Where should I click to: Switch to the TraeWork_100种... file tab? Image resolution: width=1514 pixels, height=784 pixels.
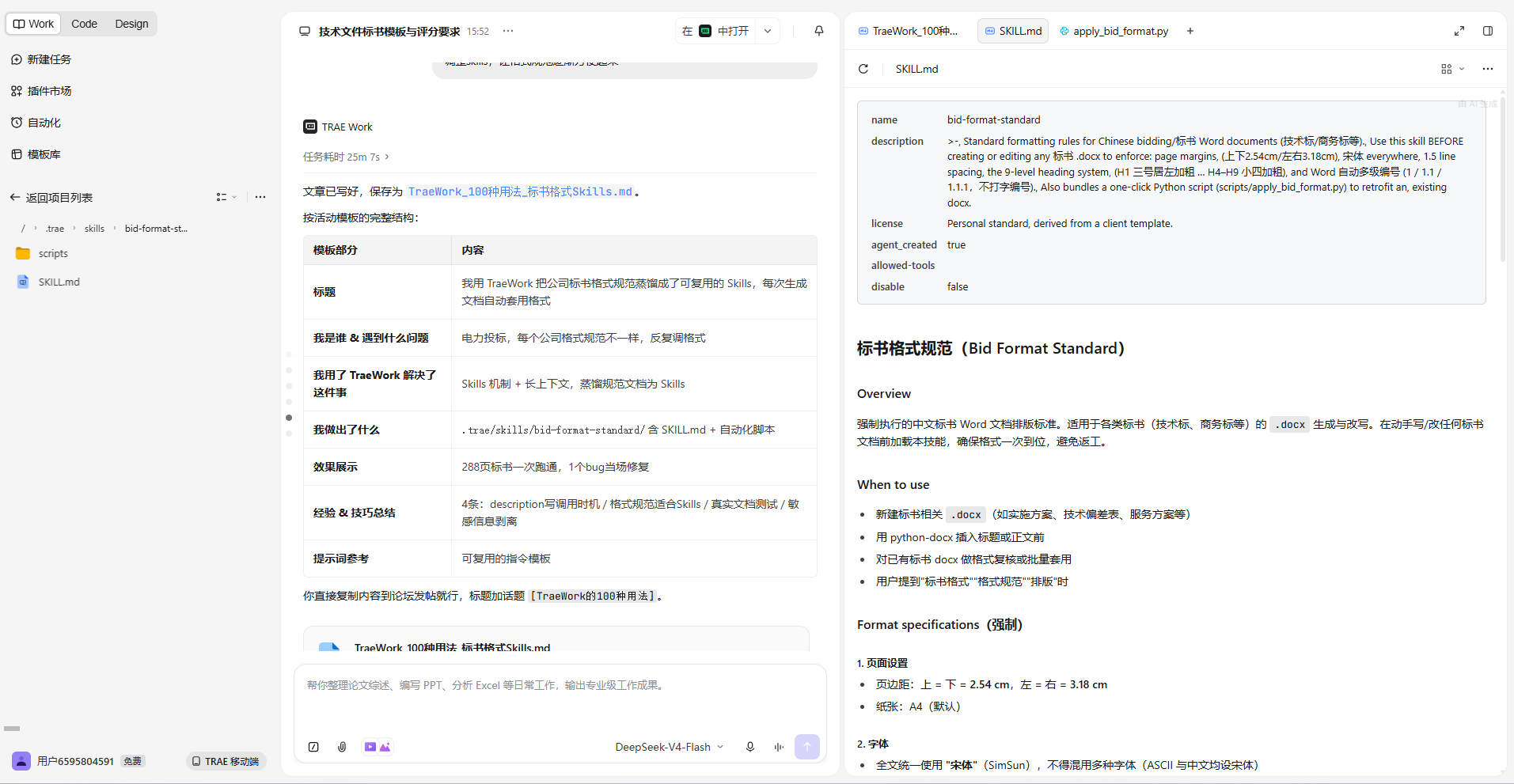[x=909, y=31]
